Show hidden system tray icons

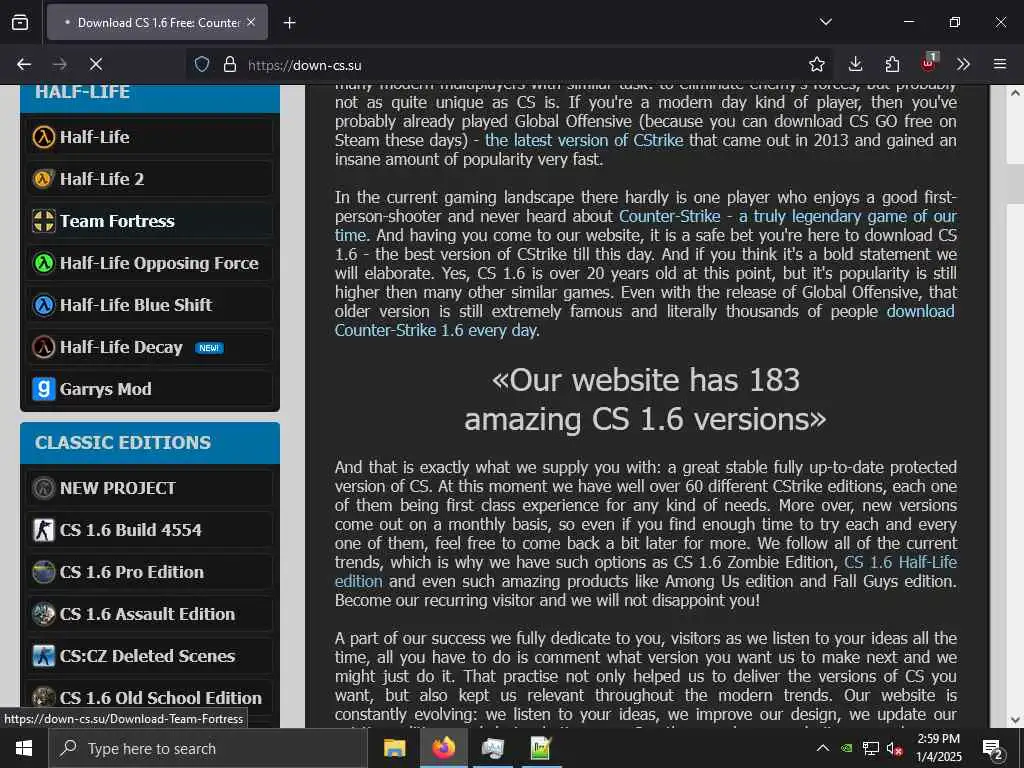(823, 748)
